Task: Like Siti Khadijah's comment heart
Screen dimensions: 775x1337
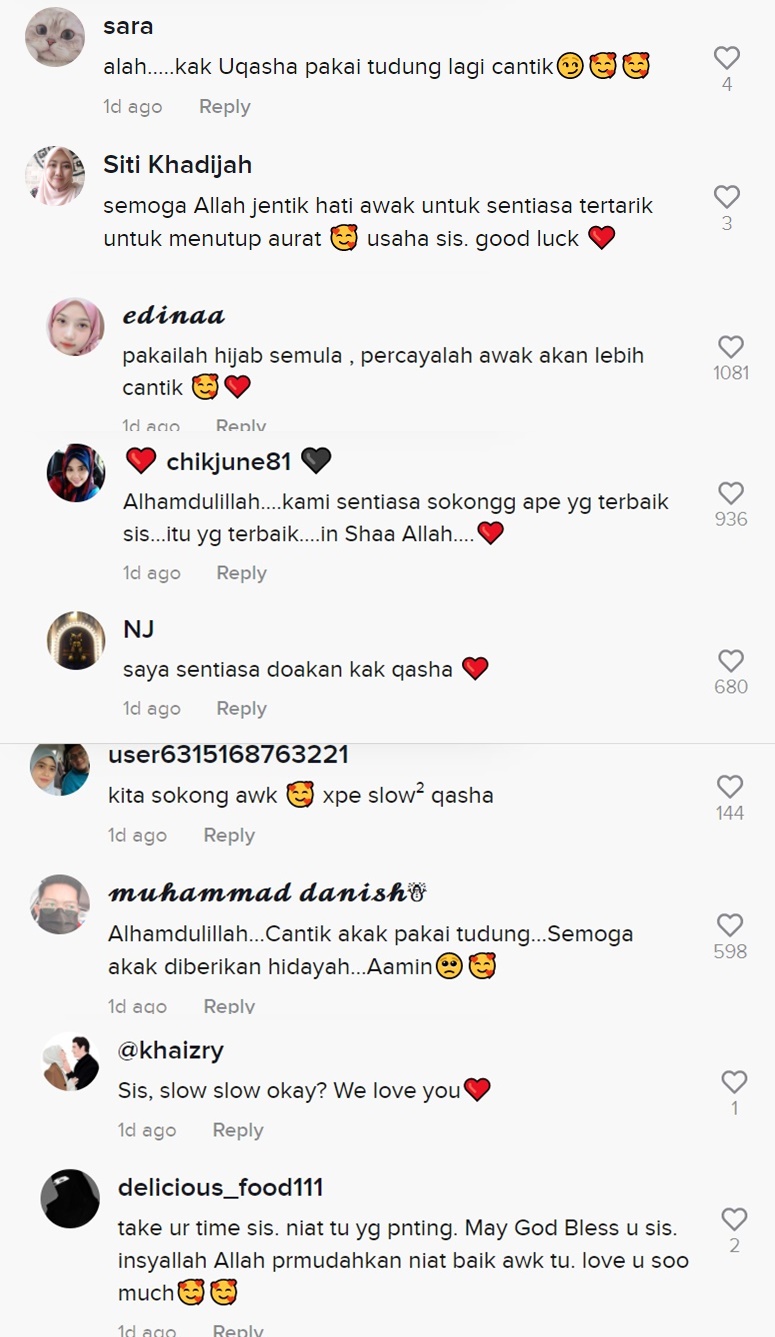Action: click(x=727, y=197)
